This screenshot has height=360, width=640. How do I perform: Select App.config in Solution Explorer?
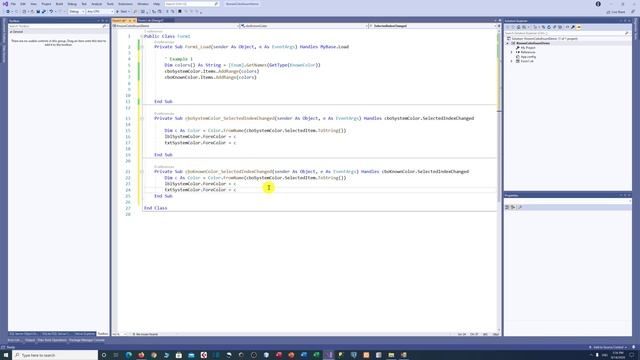coord(528,57)
